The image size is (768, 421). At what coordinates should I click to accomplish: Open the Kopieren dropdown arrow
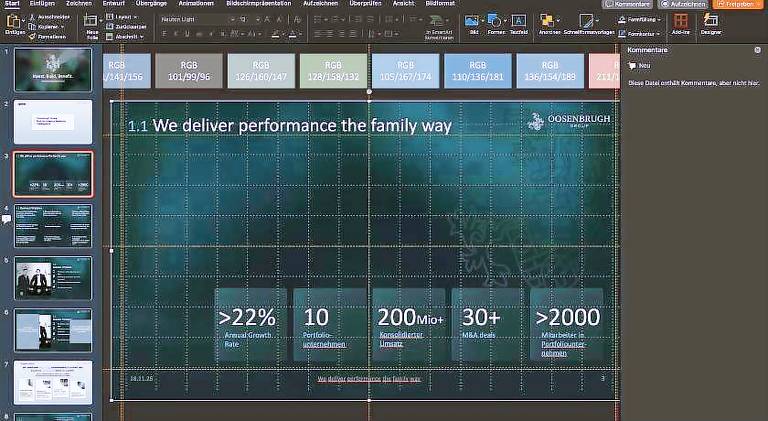[x=62, y=27]
